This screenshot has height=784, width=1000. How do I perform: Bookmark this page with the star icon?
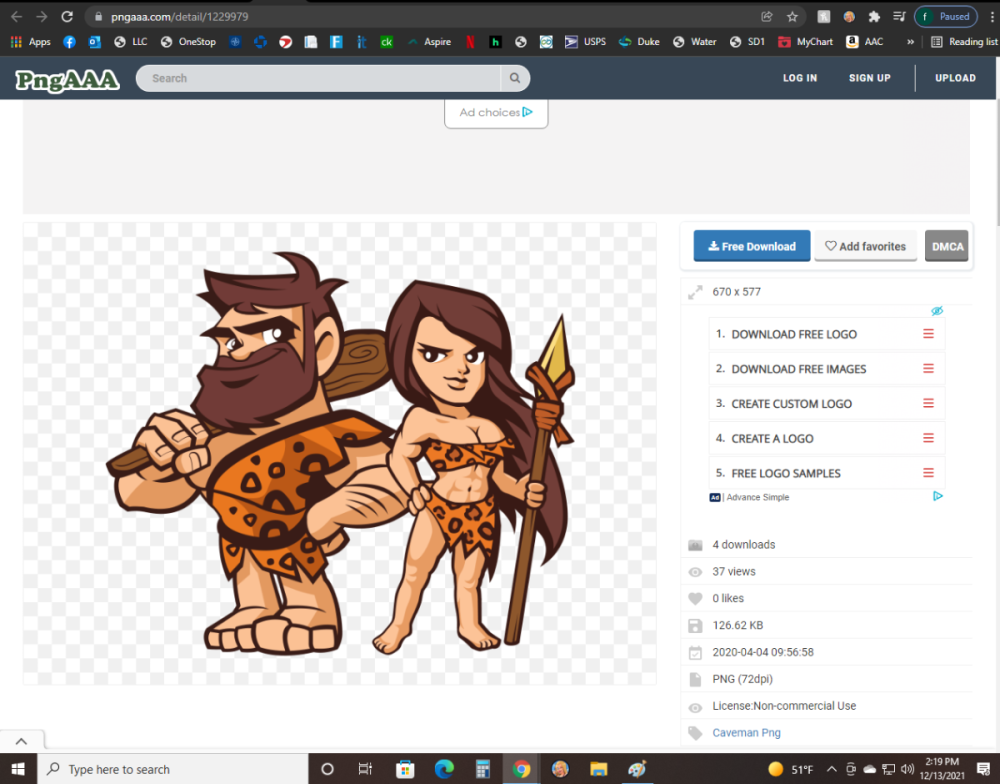[792, 16]
